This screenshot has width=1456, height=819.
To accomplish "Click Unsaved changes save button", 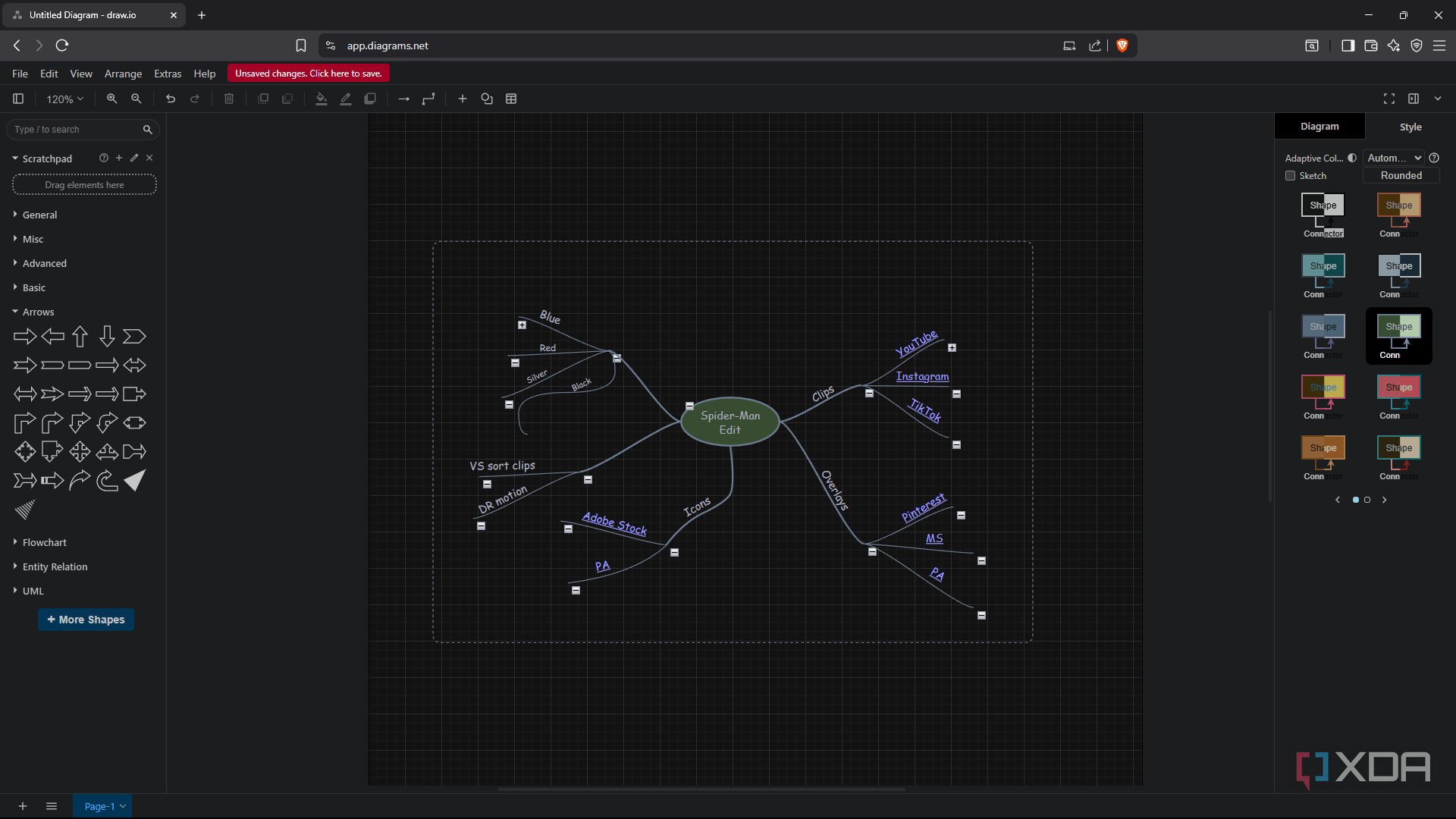I will coord(309,74).
